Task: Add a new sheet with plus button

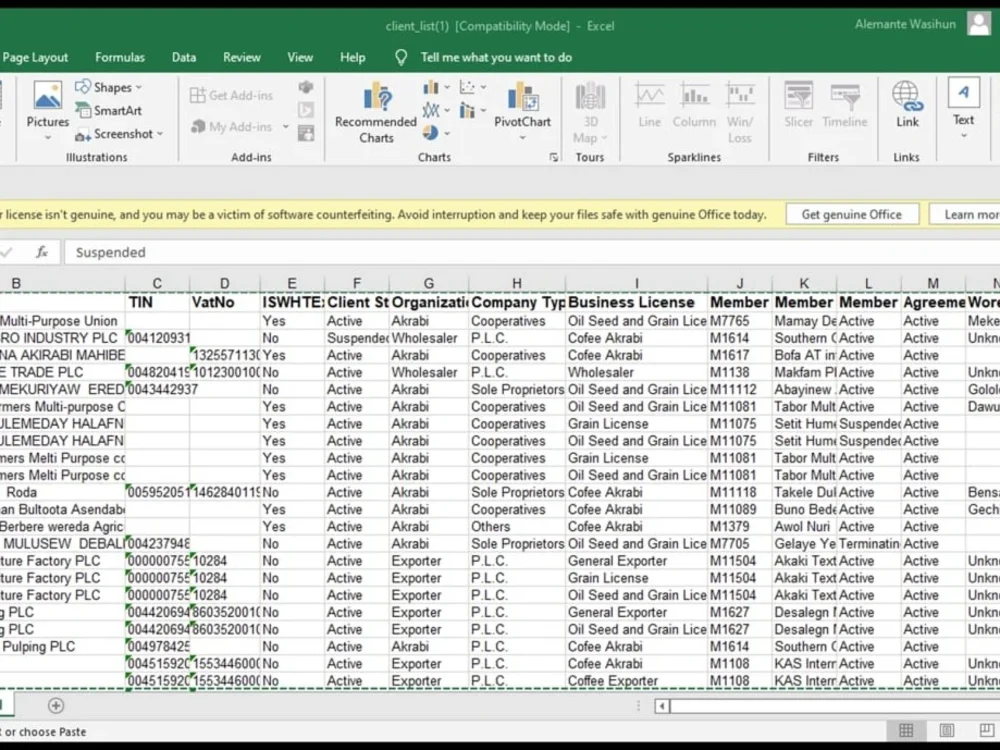Action: click(56, 705)
